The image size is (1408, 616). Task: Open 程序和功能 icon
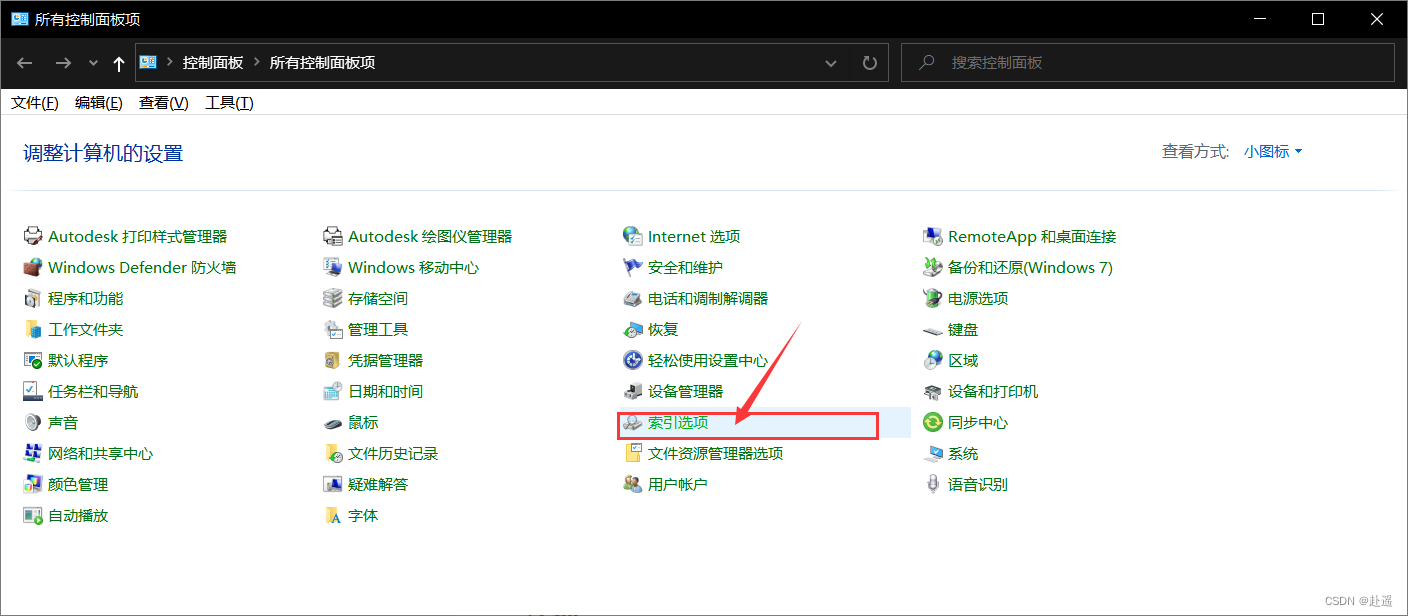[x=33, y=299]
